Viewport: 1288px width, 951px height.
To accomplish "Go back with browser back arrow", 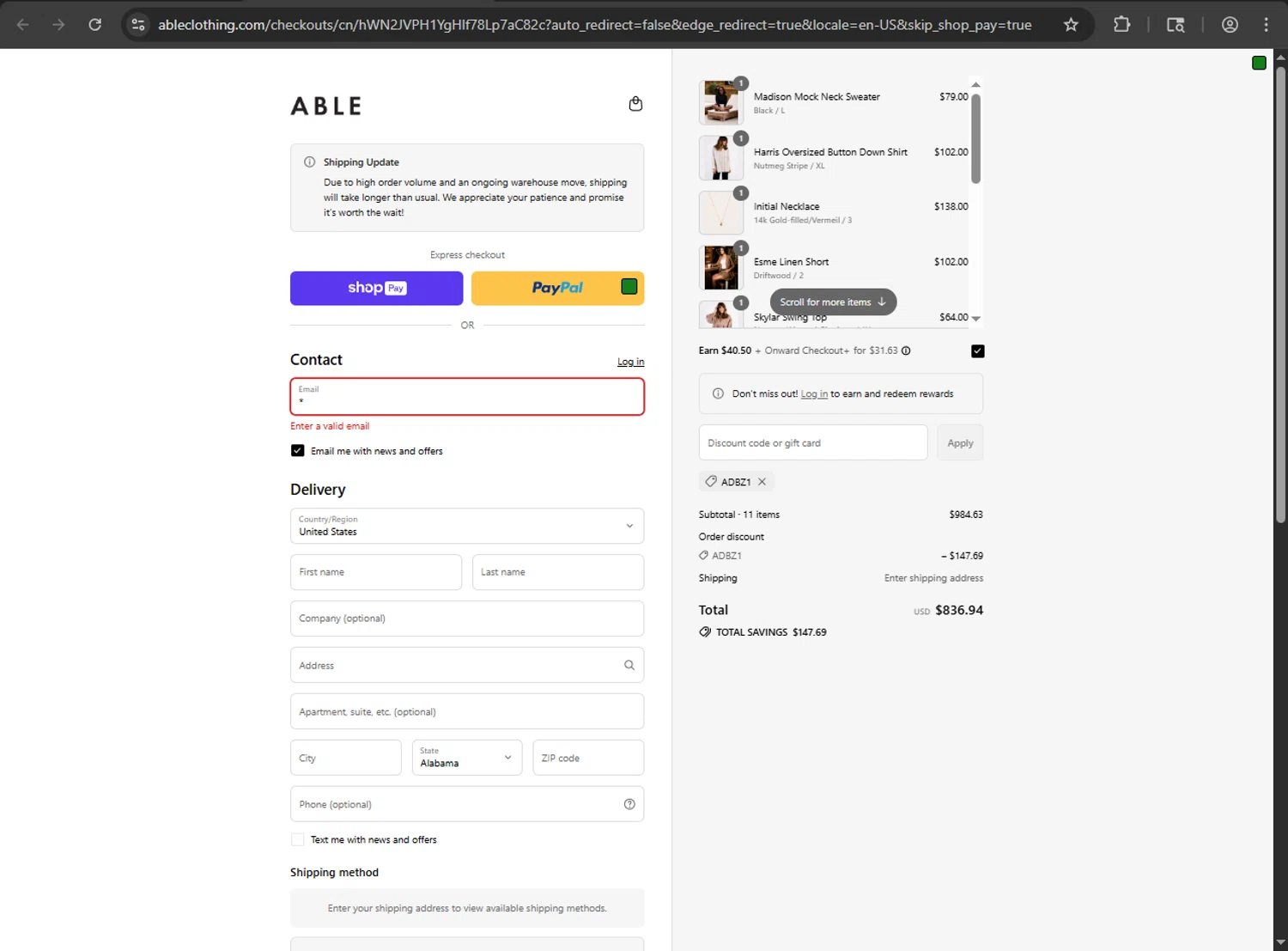I will pyautogui.click(x=23, y=25).
